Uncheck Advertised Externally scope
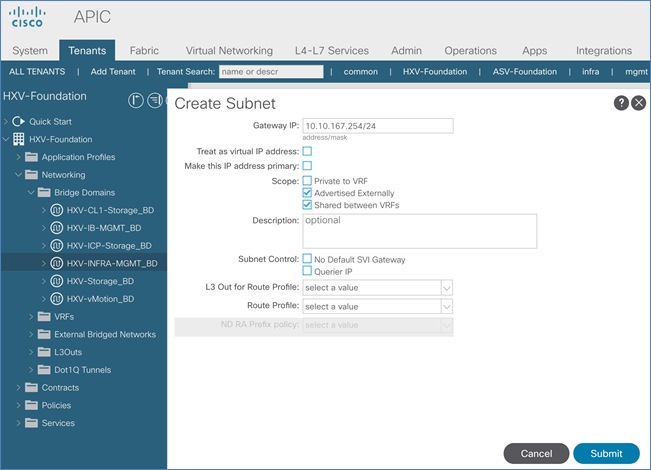The image size is (651, 470). pyautogui.click(x=307, y=193)
